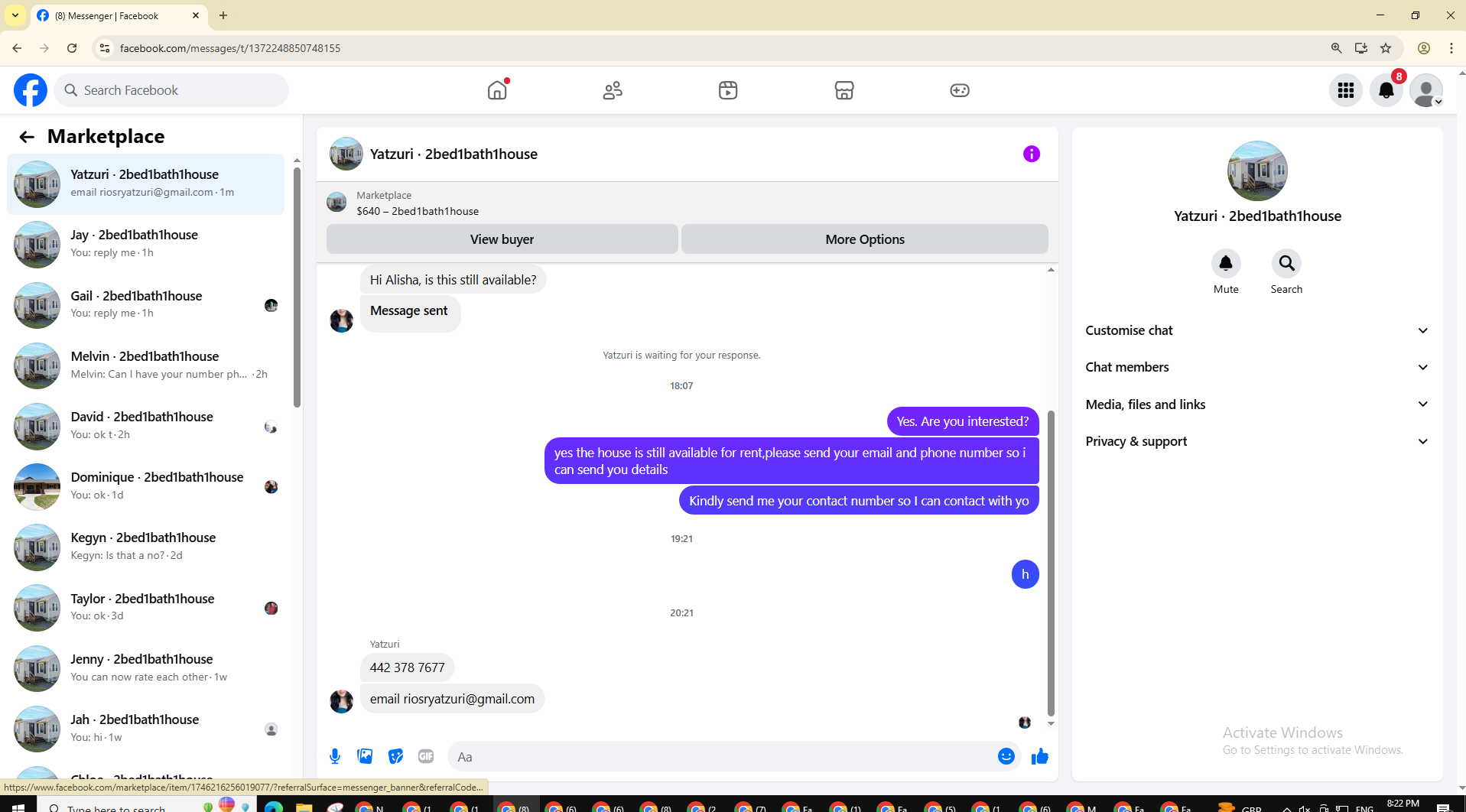This screenshot has height=812, width=1466.
Task: Open the browser zoom magnifier icon
Action: [x=1337, y=48]
